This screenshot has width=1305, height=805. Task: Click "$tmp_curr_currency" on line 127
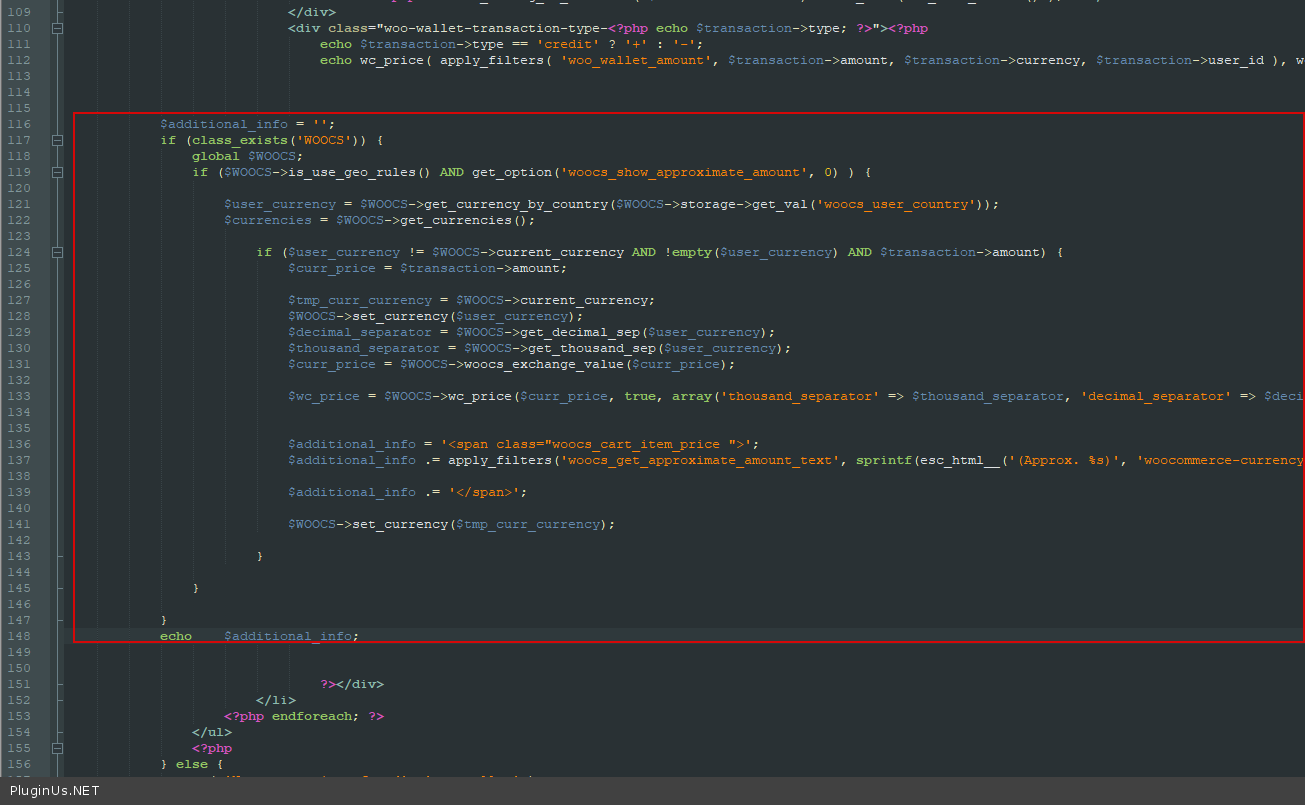tap(360, 300)
